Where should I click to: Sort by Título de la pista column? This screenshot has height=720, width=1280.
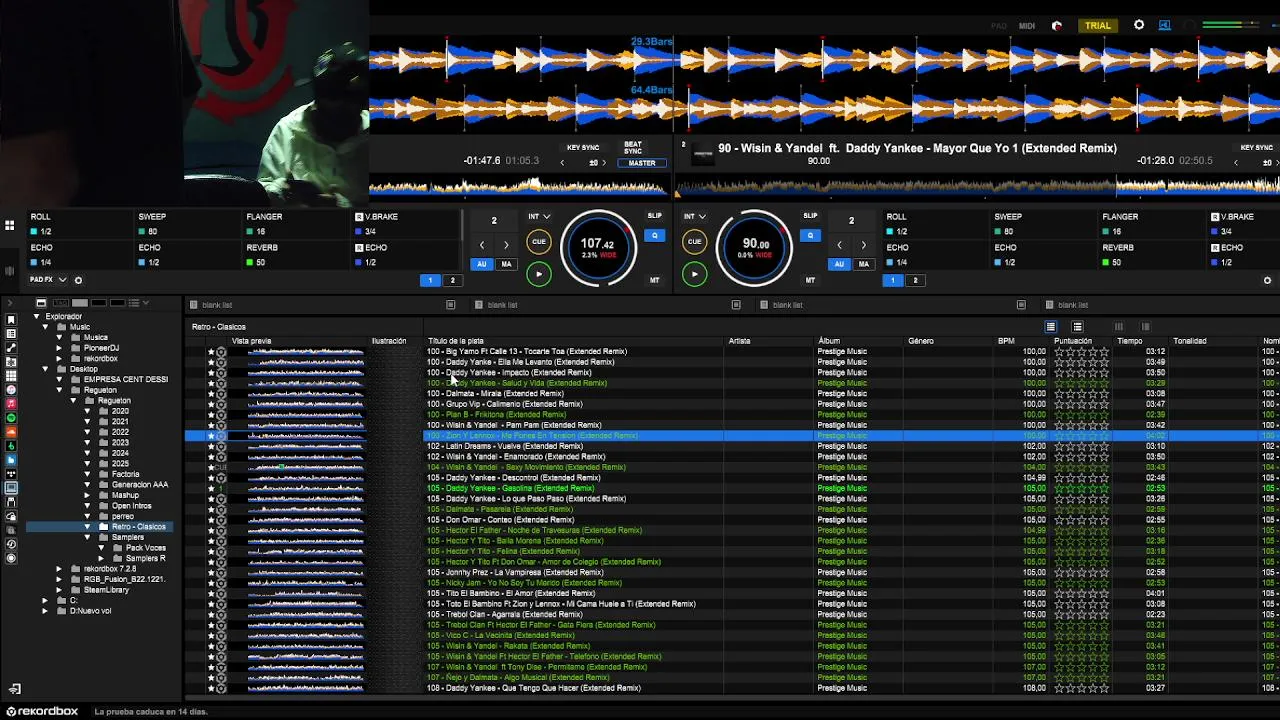pos(455,341)
